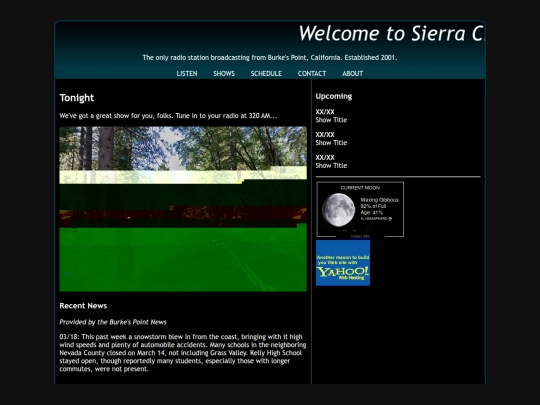Image resolution: width=540 pixels, height=405 pixels.
Task: Open the SCHEDULE menu item
Action: (266, 73)
